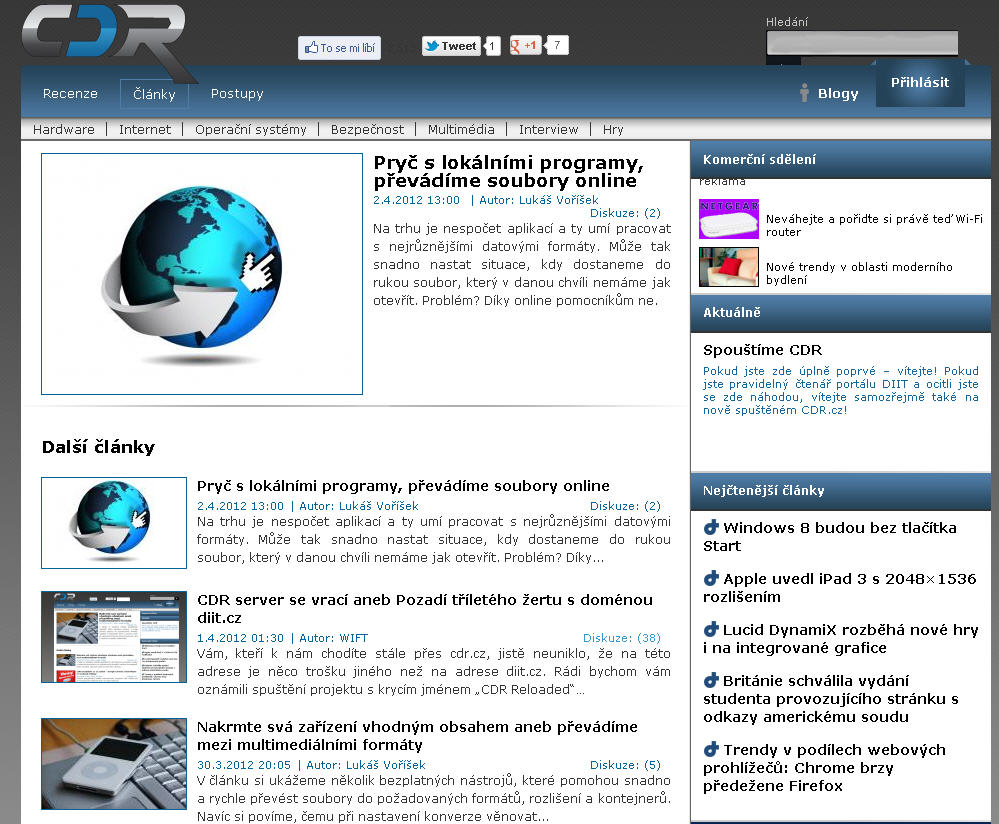Open 'Windows 8 budou bez tlačítka Start' article

[830, 537]
